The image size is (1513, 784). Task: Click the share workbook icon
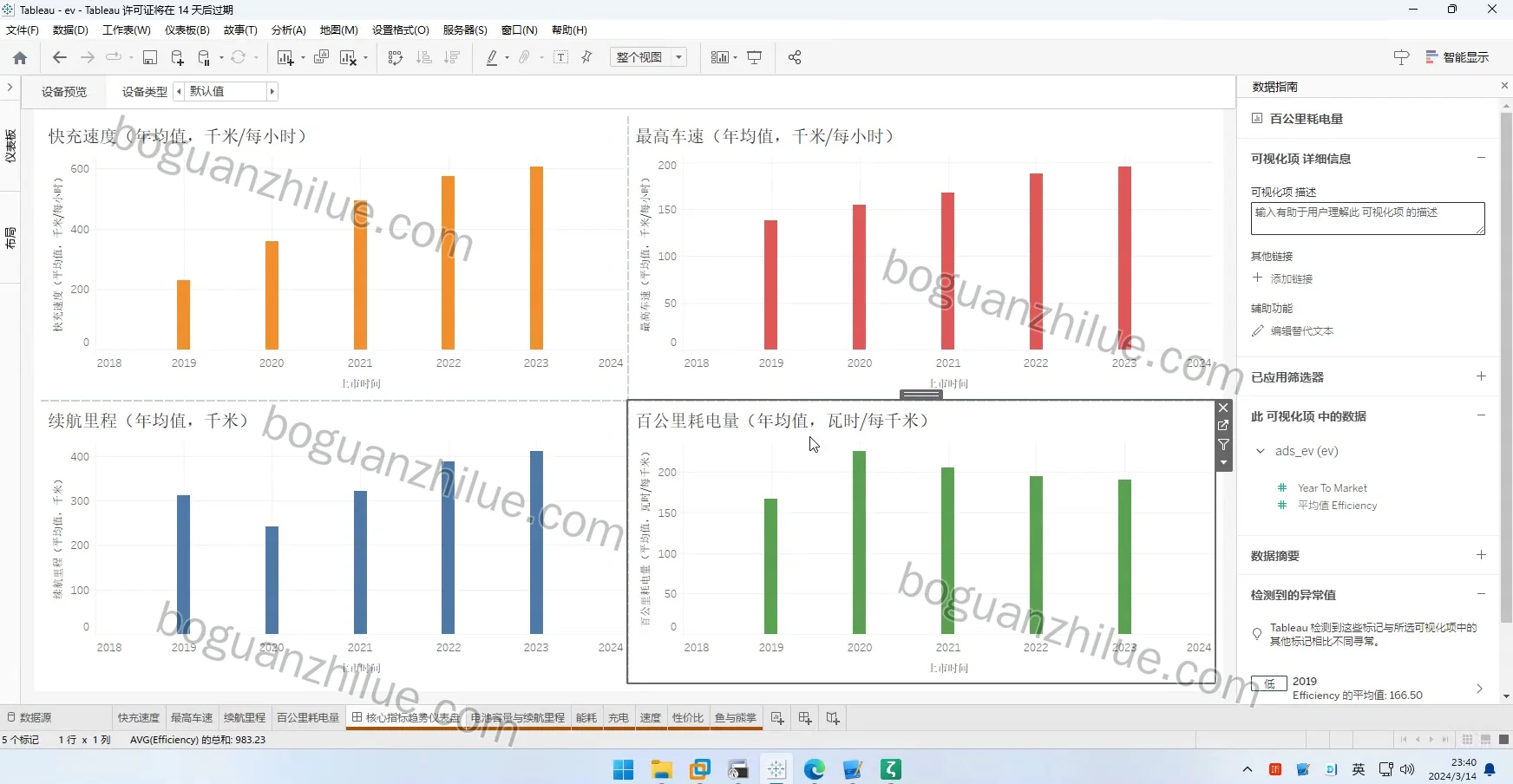(795, 57)
